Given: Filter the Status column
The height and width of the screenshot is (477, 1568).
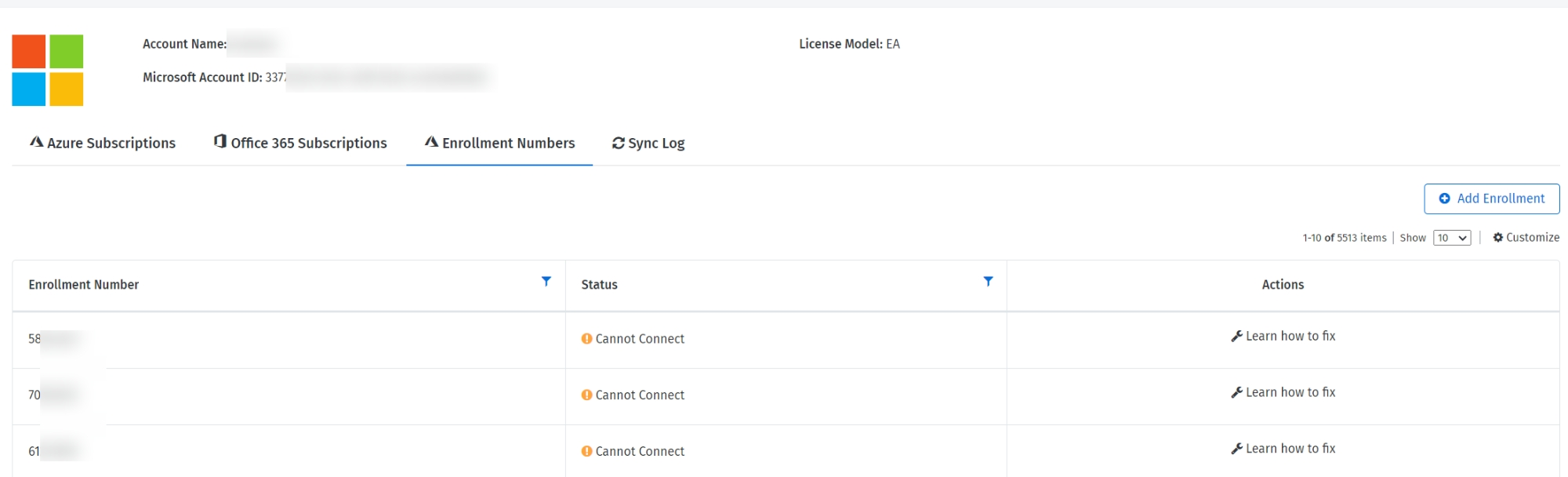Looking at the screenshot, I should [988, 282].
